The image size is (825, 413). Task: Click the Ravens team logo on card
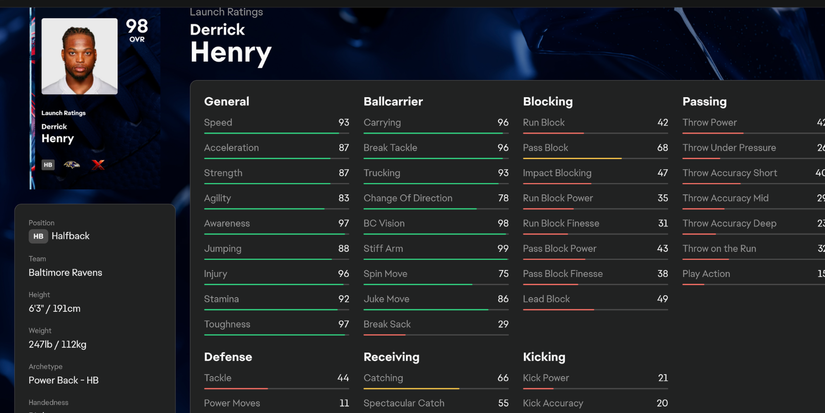click(x=72, y=164)
